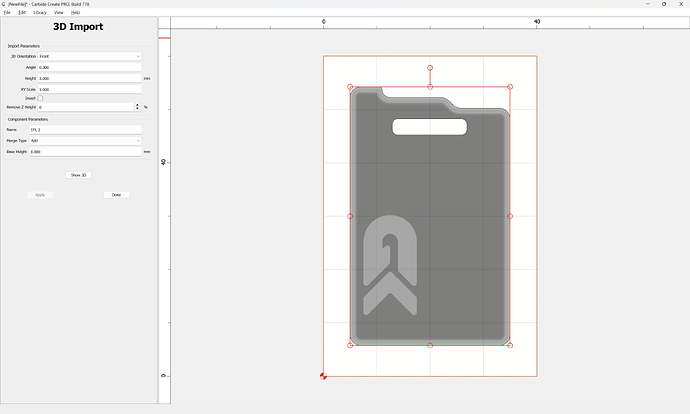Screen dimensions: 690x414
Task: Expand the Merge Type dropdown
Action: [x=85, y=141]
